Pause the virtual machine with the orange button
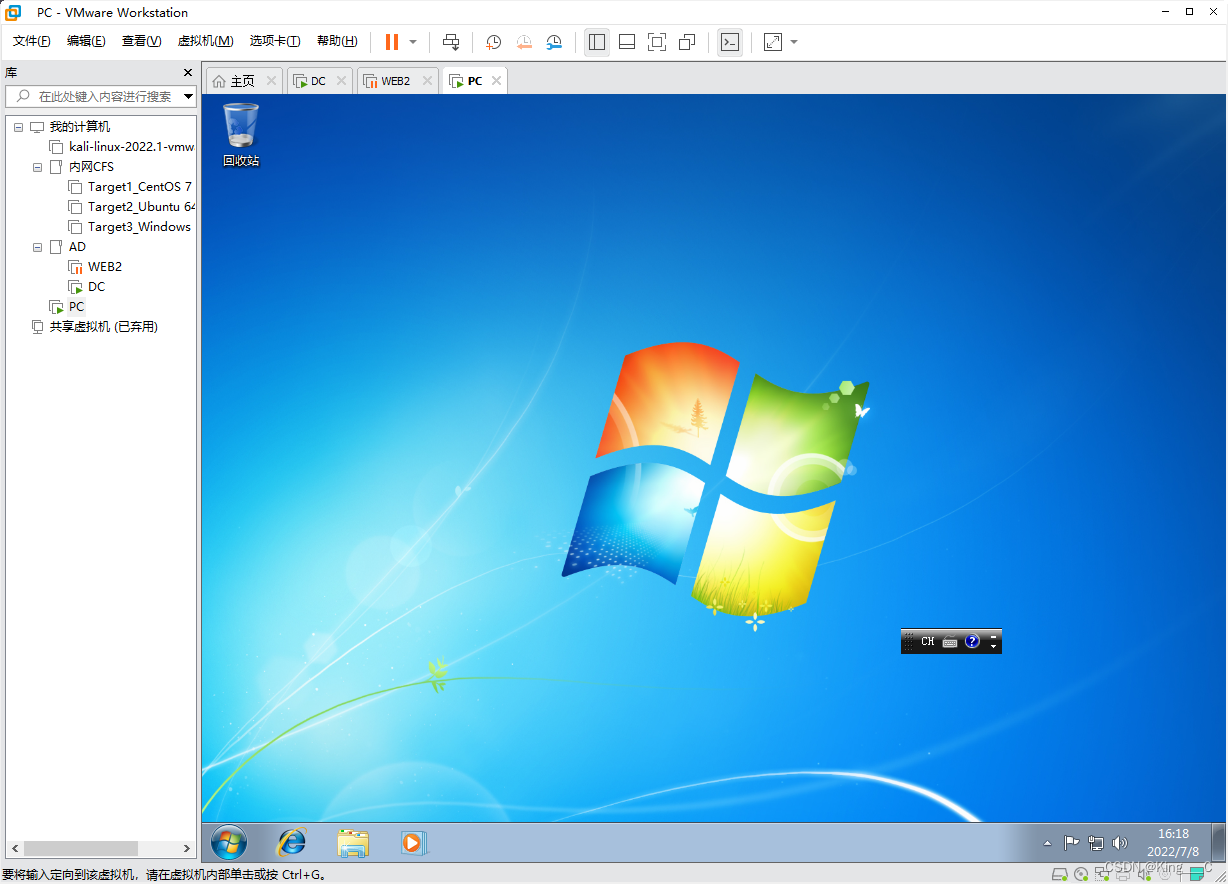 (392, 42)
